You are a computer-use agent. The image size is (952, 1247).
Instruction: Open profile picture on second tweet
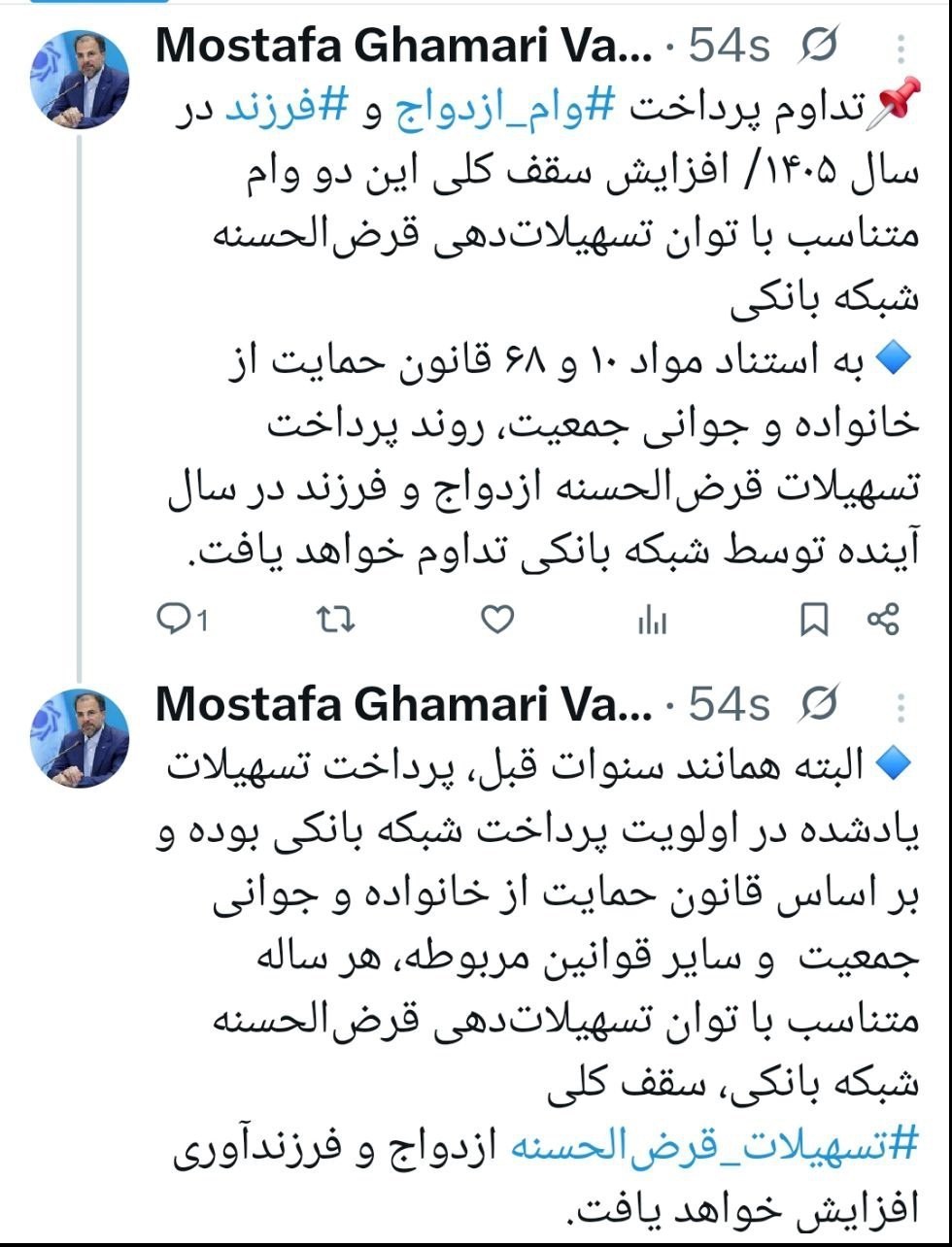click(x=80, y=738)
